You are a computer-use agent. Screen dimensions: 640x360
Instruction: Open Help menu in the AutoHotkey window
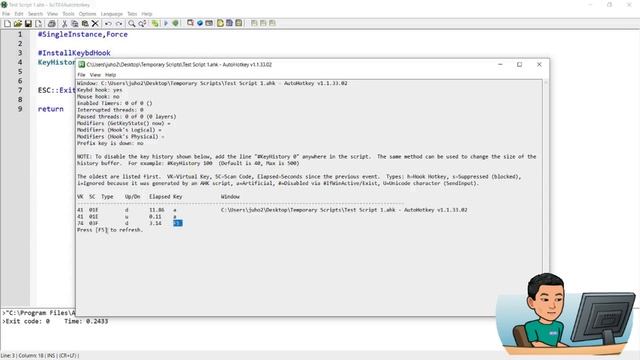tap(110, 75)
